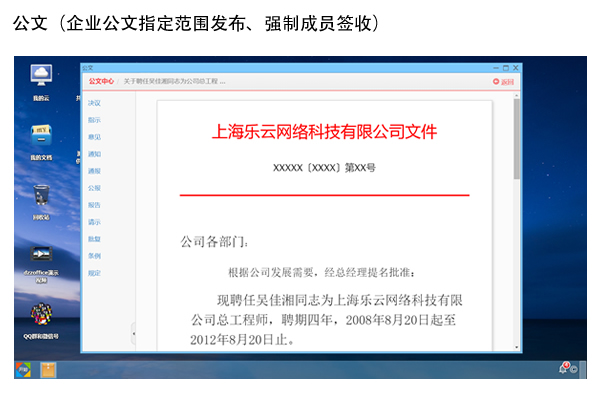Select the 指示 category in sidebar
This screenshot has width=600, height=405.
[94, 120]
